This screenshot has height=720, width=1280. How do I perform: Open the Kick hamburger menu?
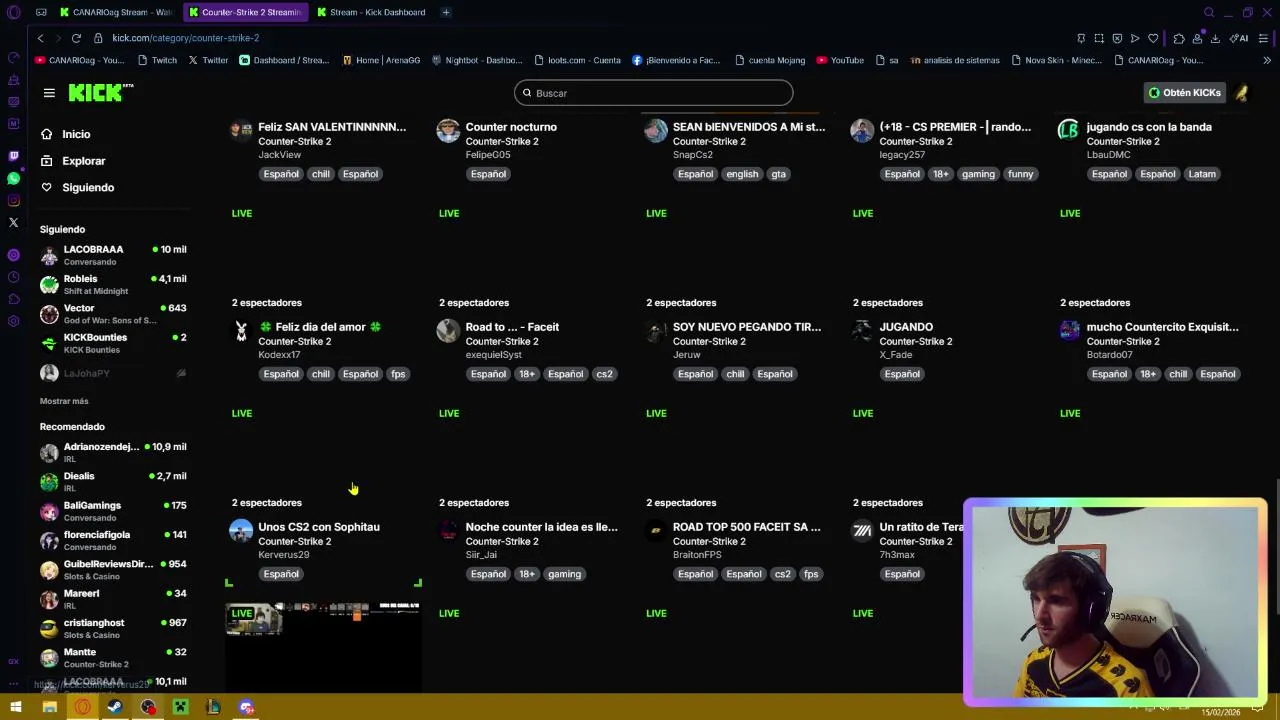(49, 93)
